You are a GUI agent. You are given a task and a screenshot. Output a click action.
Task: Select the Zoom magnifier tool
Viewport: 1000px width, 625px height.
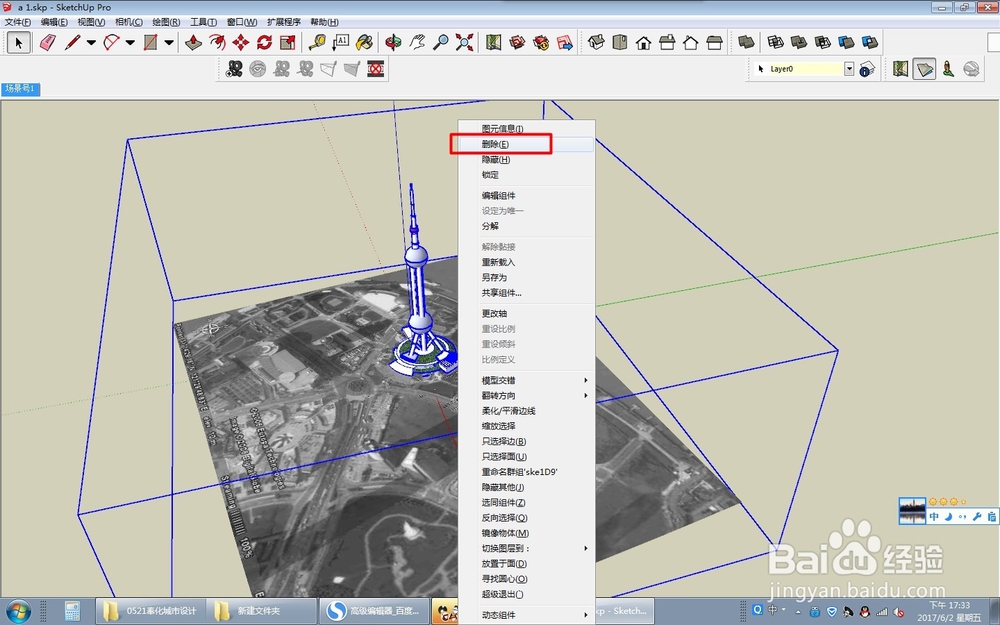(x=441, y=43)
